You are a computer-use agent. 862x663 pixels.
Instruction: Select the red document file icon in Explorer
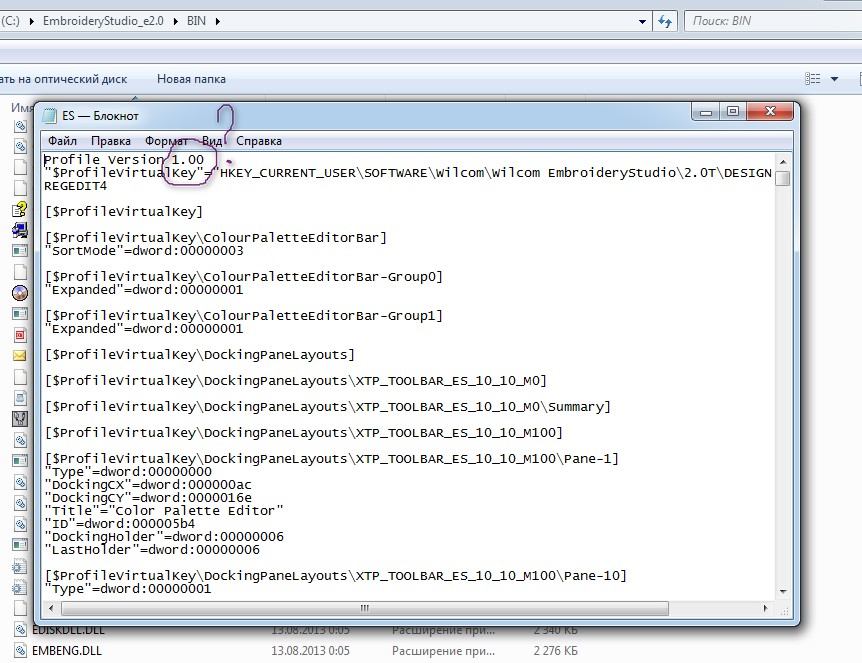[x=20, y=335]
